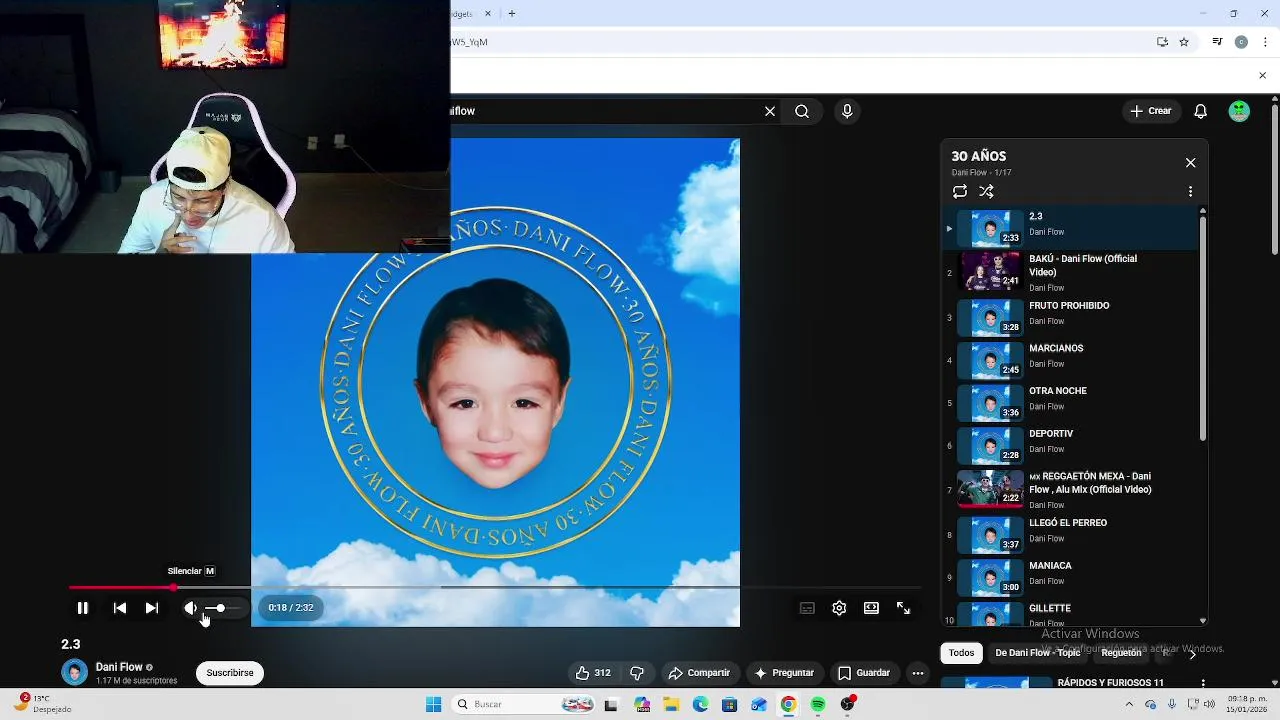Toggle subtitles in the player
Screen dimensions: 1280x720
807,608
